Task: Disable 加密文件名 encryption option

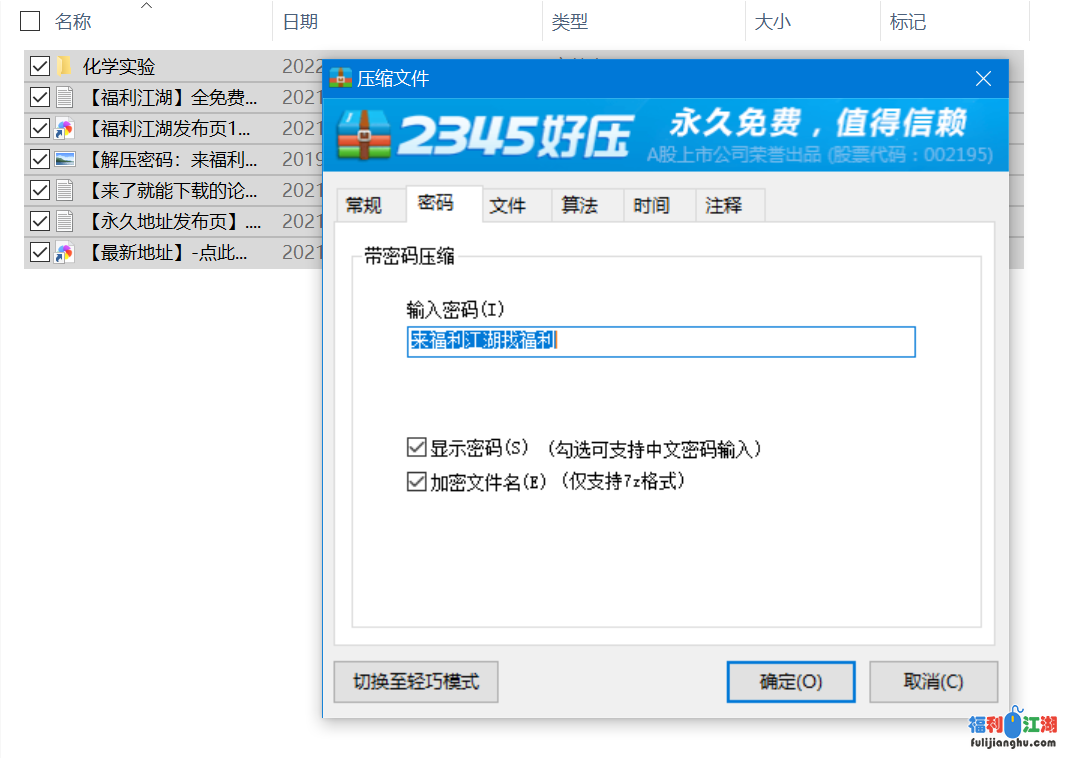Action: click(416, 481)
